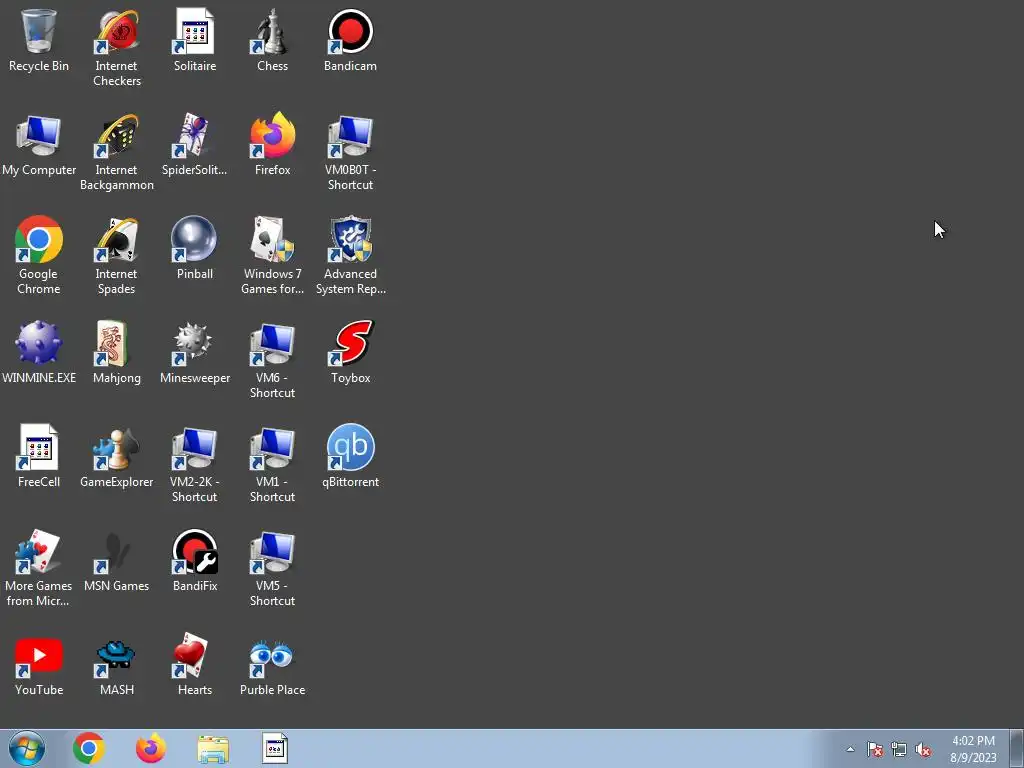Select the Windows 7 Games for... shortcut
This screenshot has width=1024, height=768.
coord(272,256)
